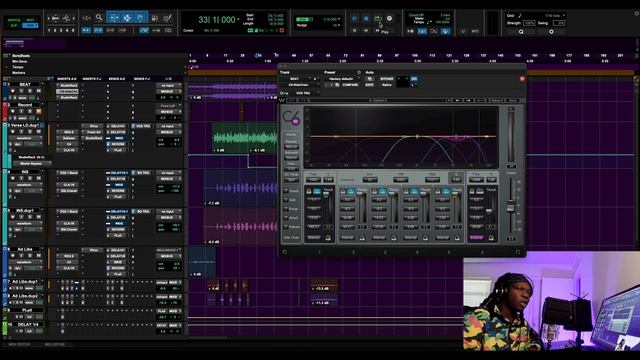Adjust the C6 output fader

[511, 207]
